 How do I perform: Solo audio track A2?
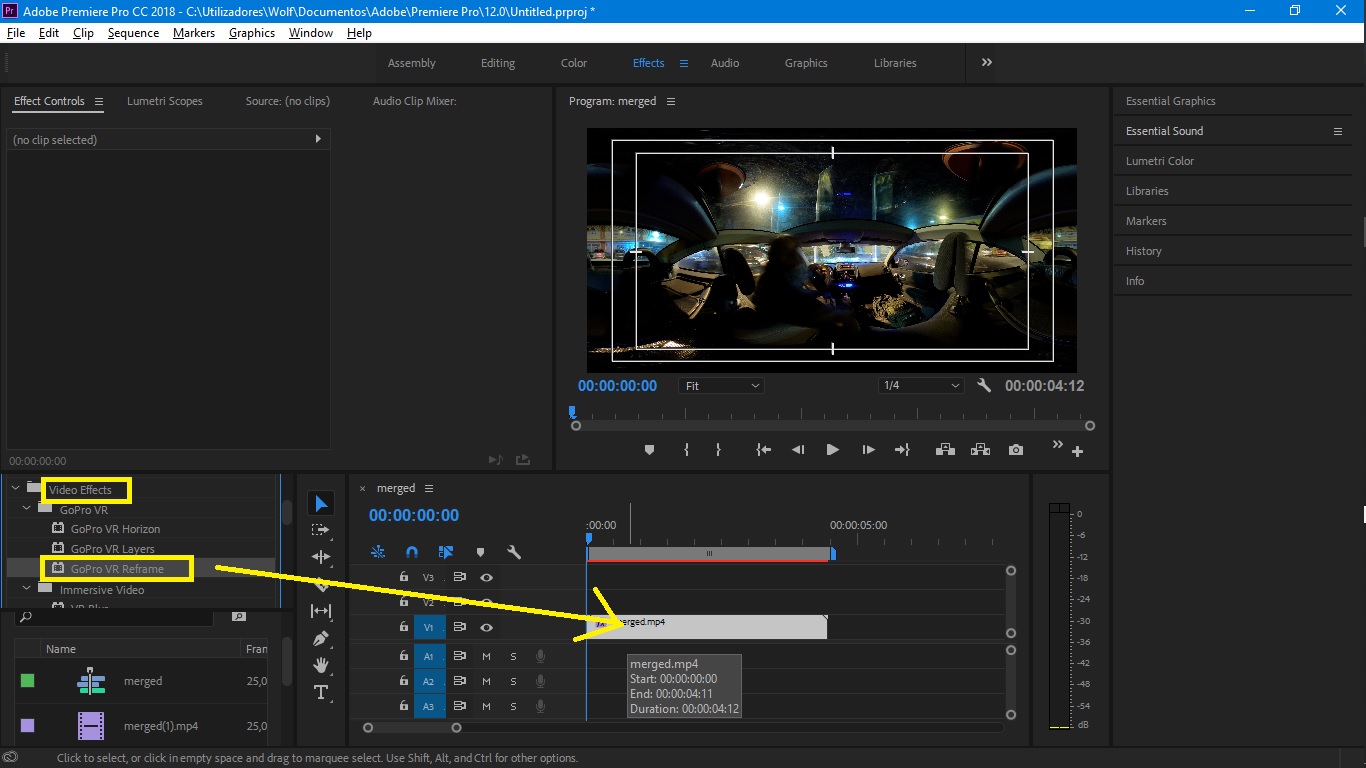(514, 681)
